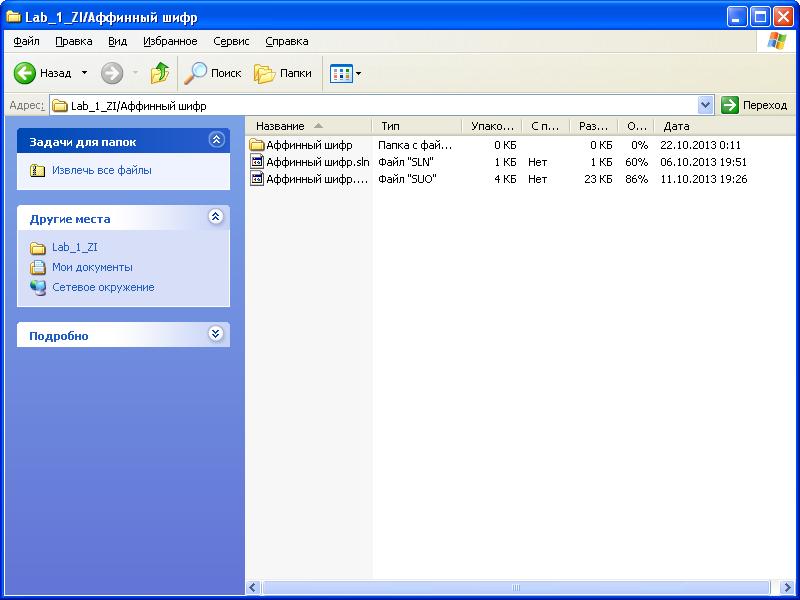Collapse the Задачи для папок panel
Viewport: 800px width, 600px height.
(x=216, y=141)
